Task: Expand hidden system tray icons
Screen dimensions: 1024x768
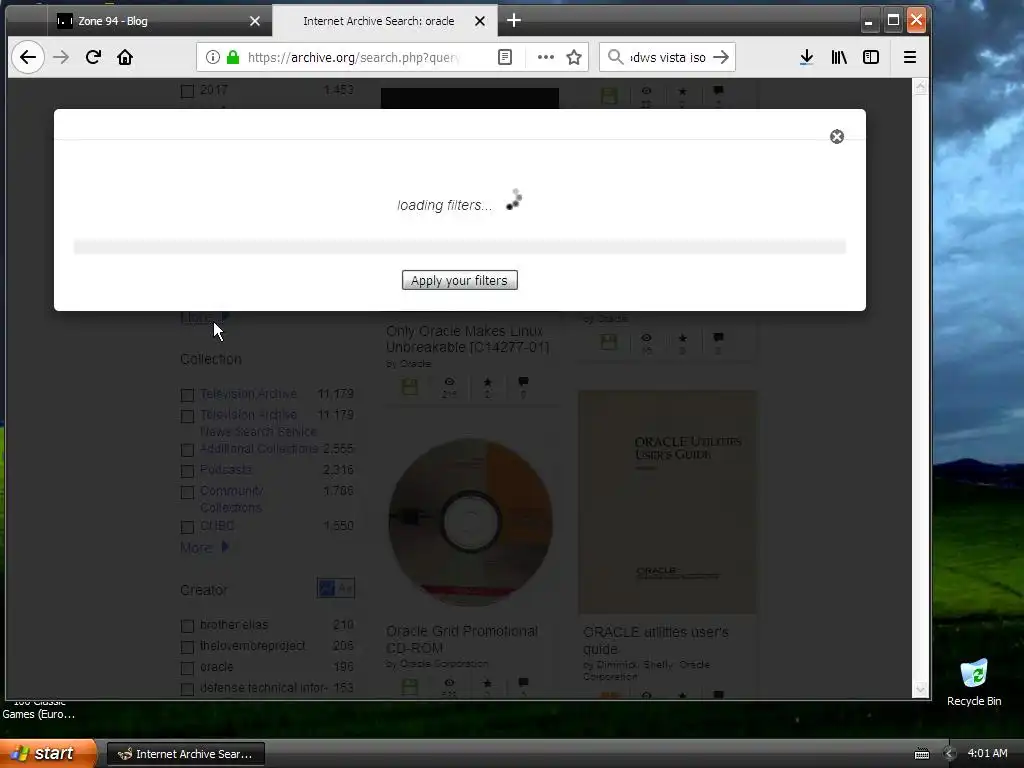Action: 950,754
